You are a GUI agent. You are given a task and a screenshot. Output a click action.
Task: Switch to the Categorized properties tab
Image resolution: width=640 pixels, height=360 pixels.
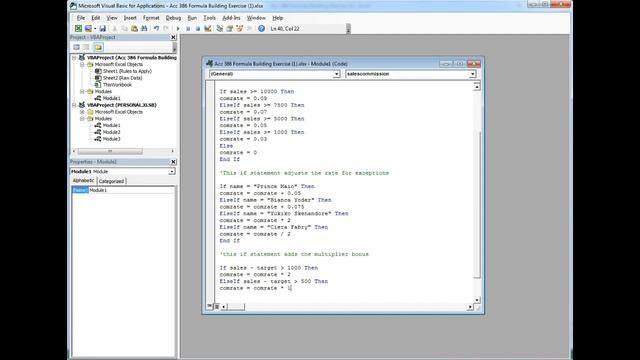tap(111, 181)
